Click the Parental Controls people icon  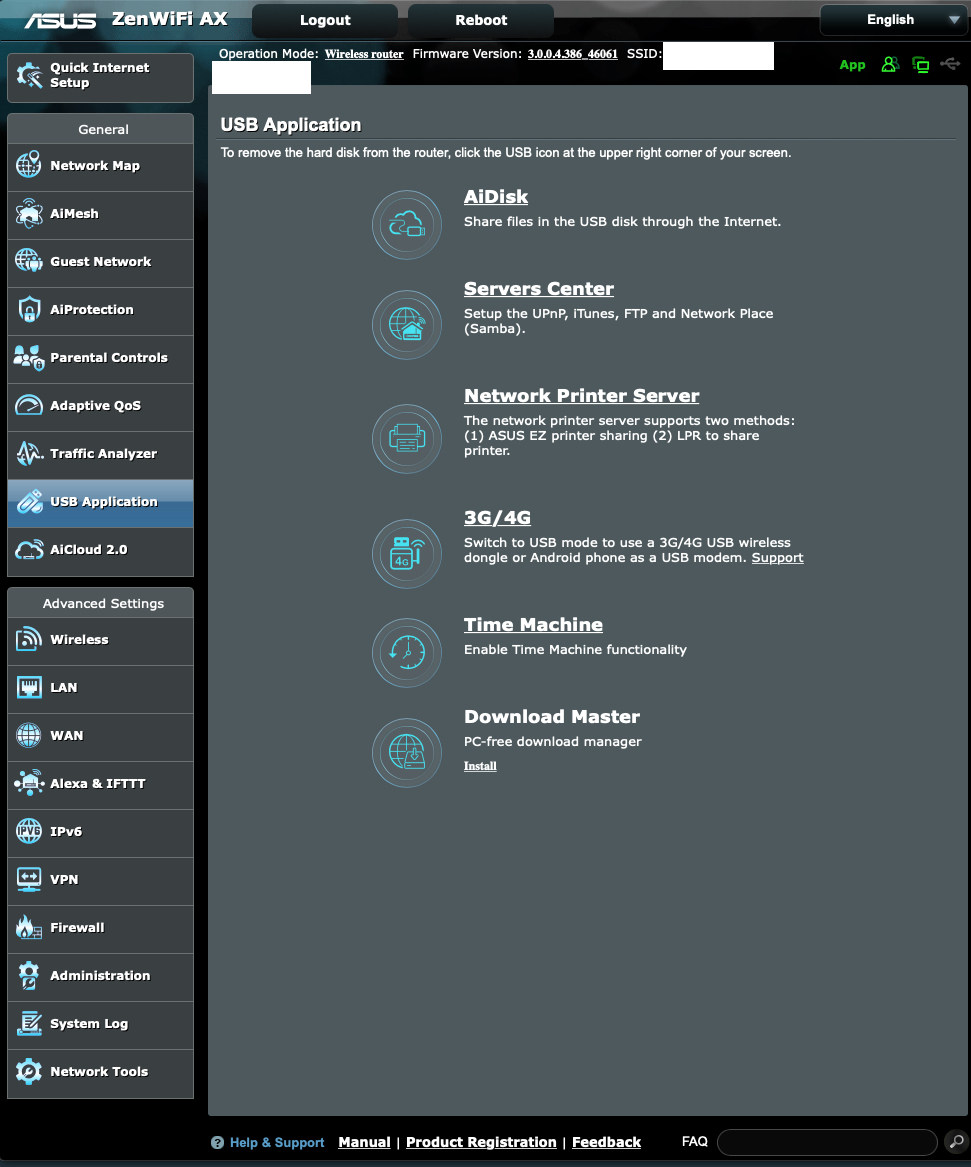(x=29, y=358)
